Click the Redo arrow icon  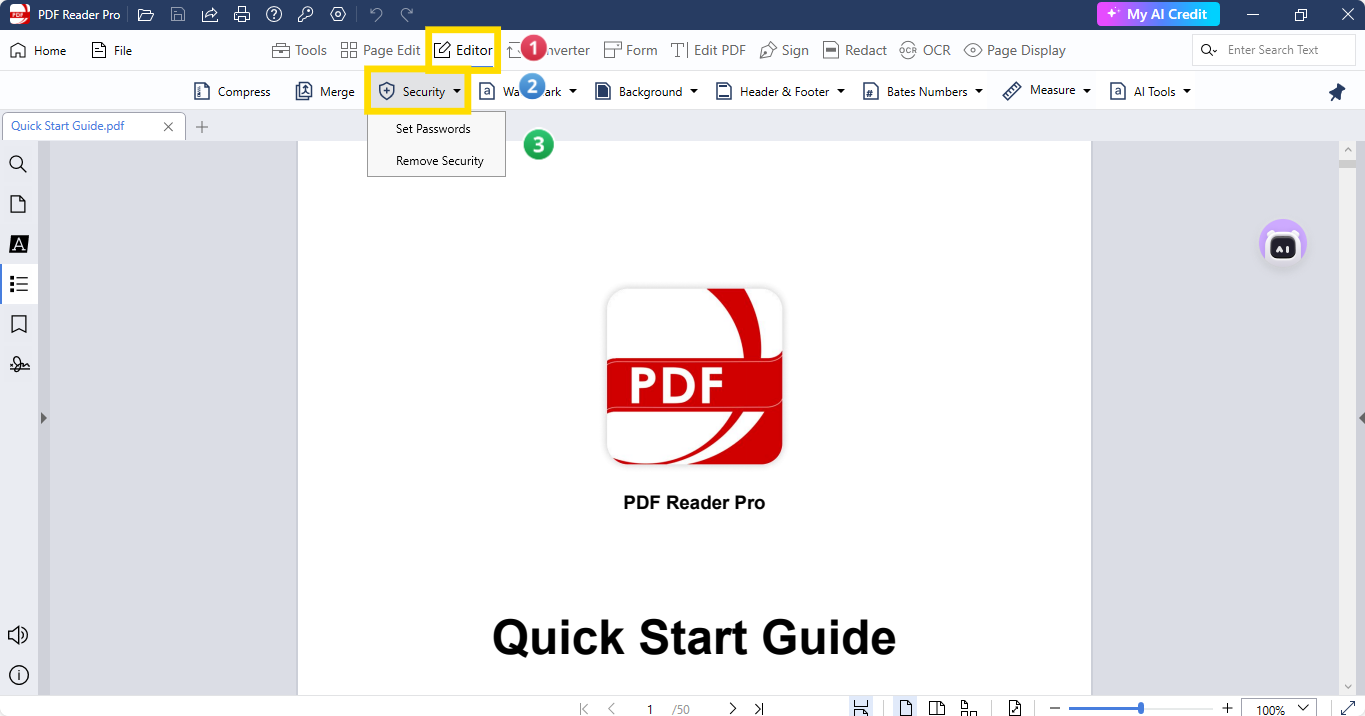point(407,15)
